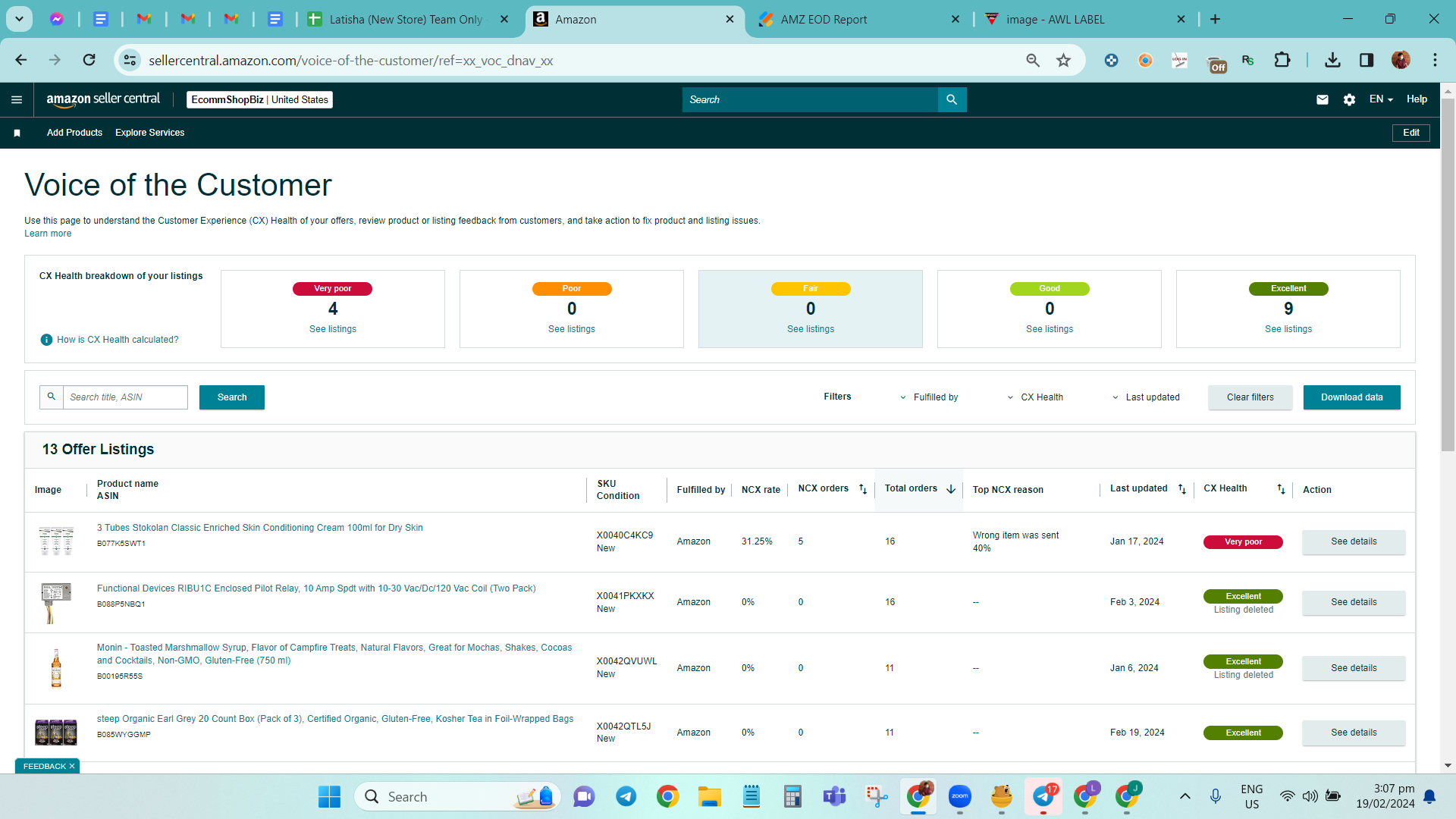Sort by the NCX orders column arrows
This screenshot has width=1456, height=819.
pos(863,489)
